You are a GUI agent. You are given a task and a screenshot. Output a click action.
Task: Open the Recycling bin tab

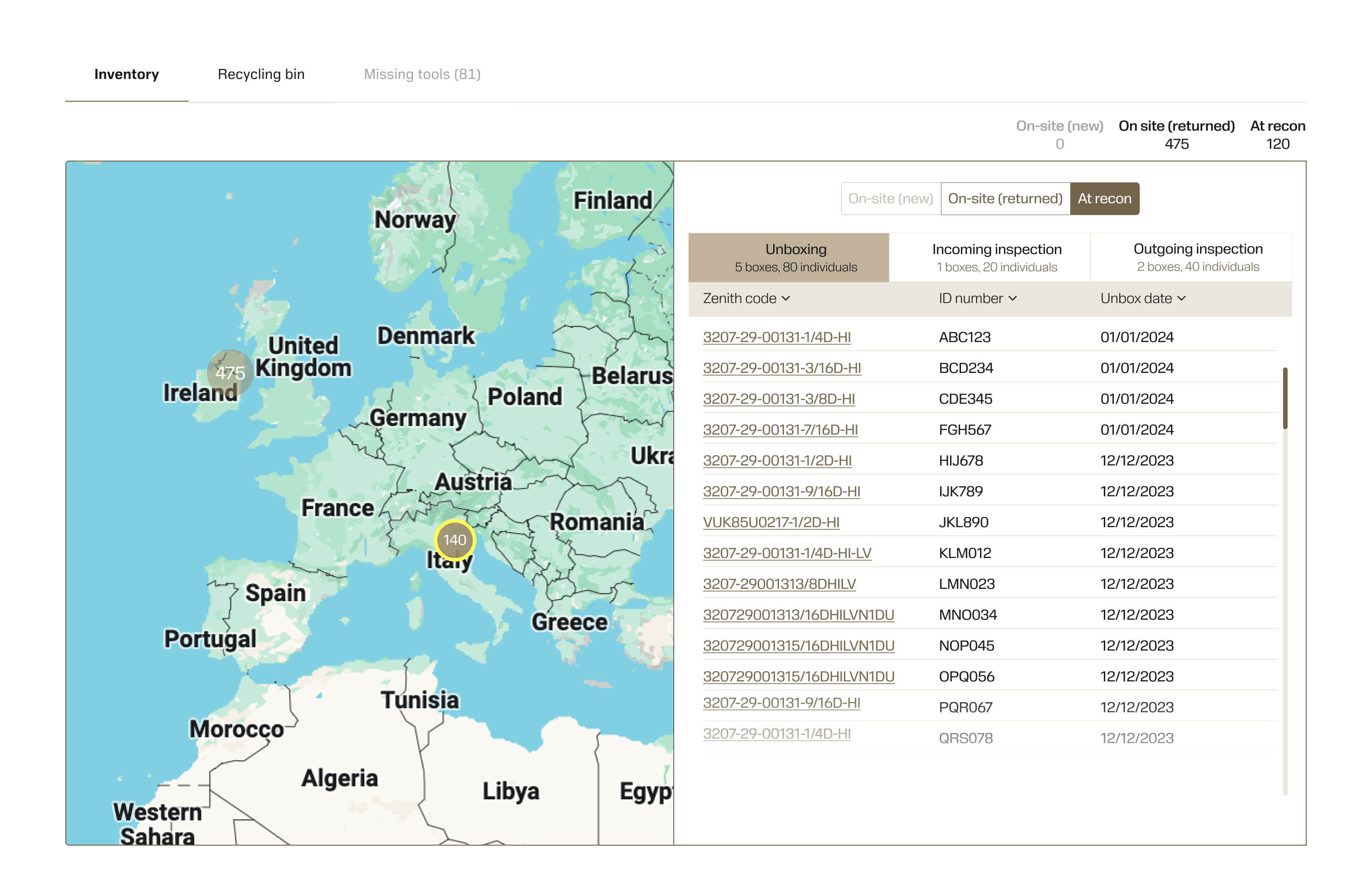coord(261,74)
